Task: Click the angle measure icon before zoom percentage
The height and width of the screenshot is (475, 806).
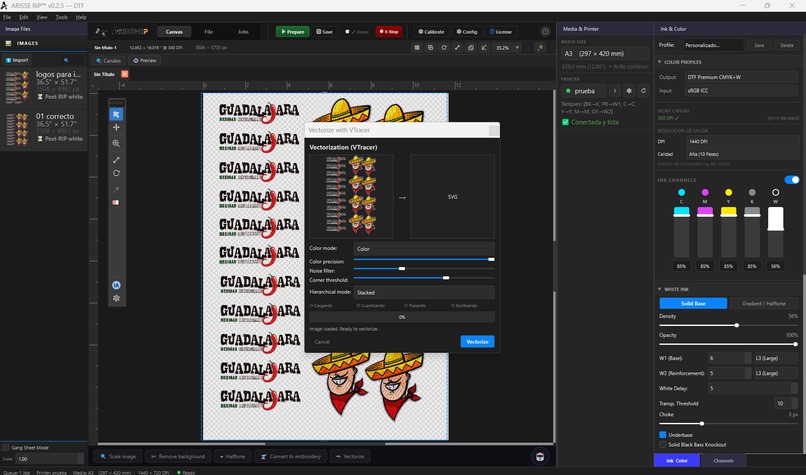Action: tap(484, 47)
